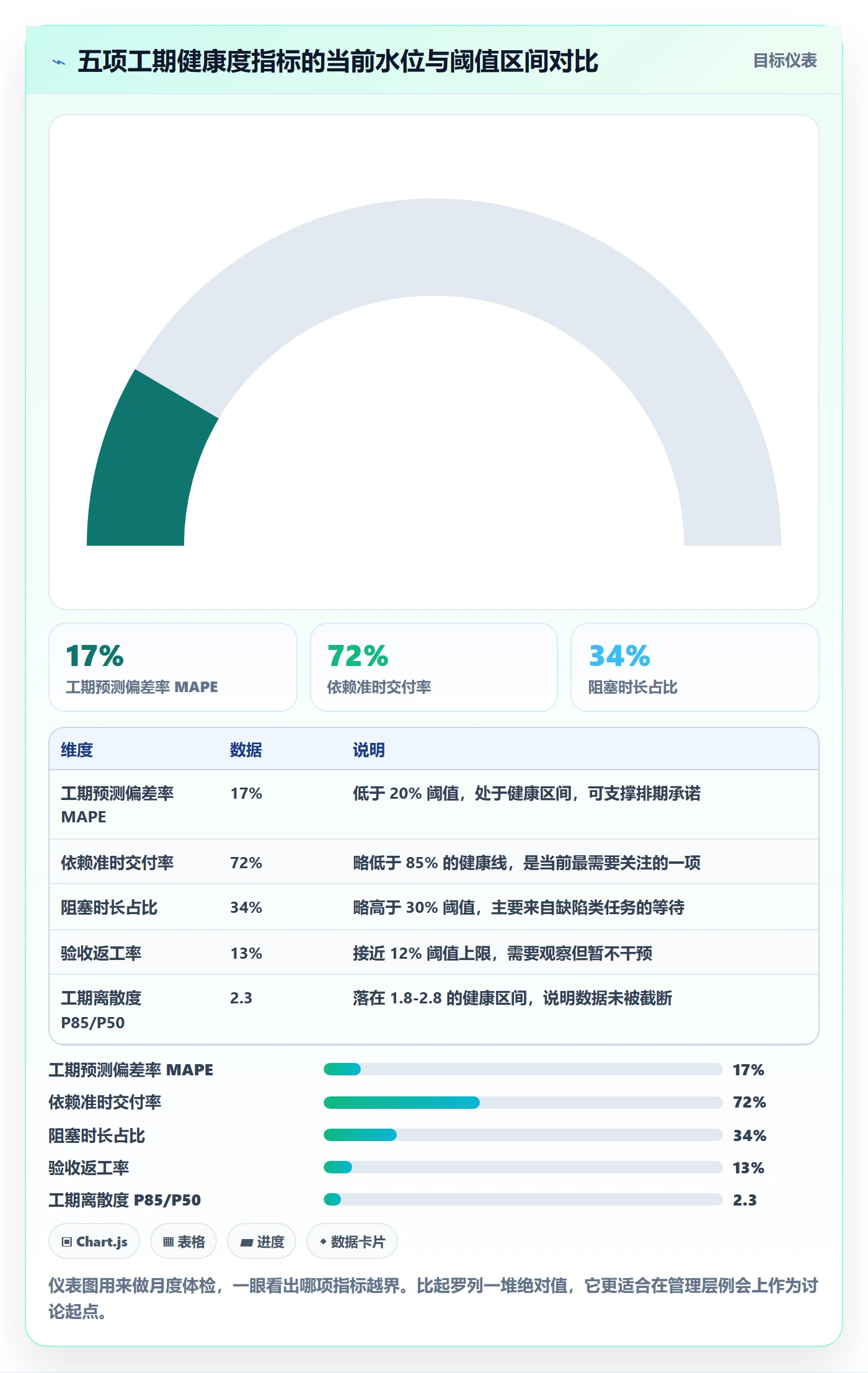868x1373 pixels.
Task: Click the 维度 column header
Action: click(x=77, y=750)
